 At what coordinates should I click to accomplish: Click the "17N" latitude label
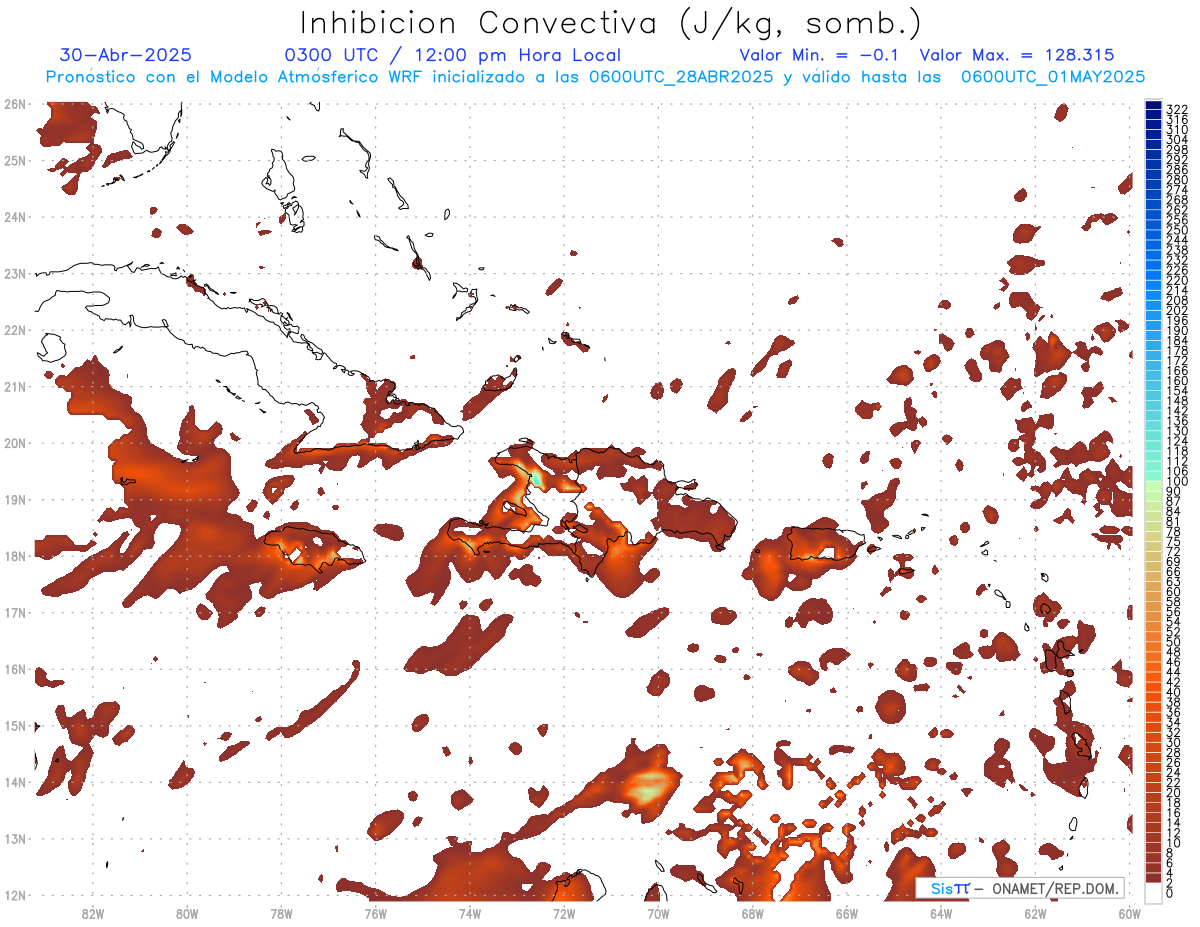point(14,612)
